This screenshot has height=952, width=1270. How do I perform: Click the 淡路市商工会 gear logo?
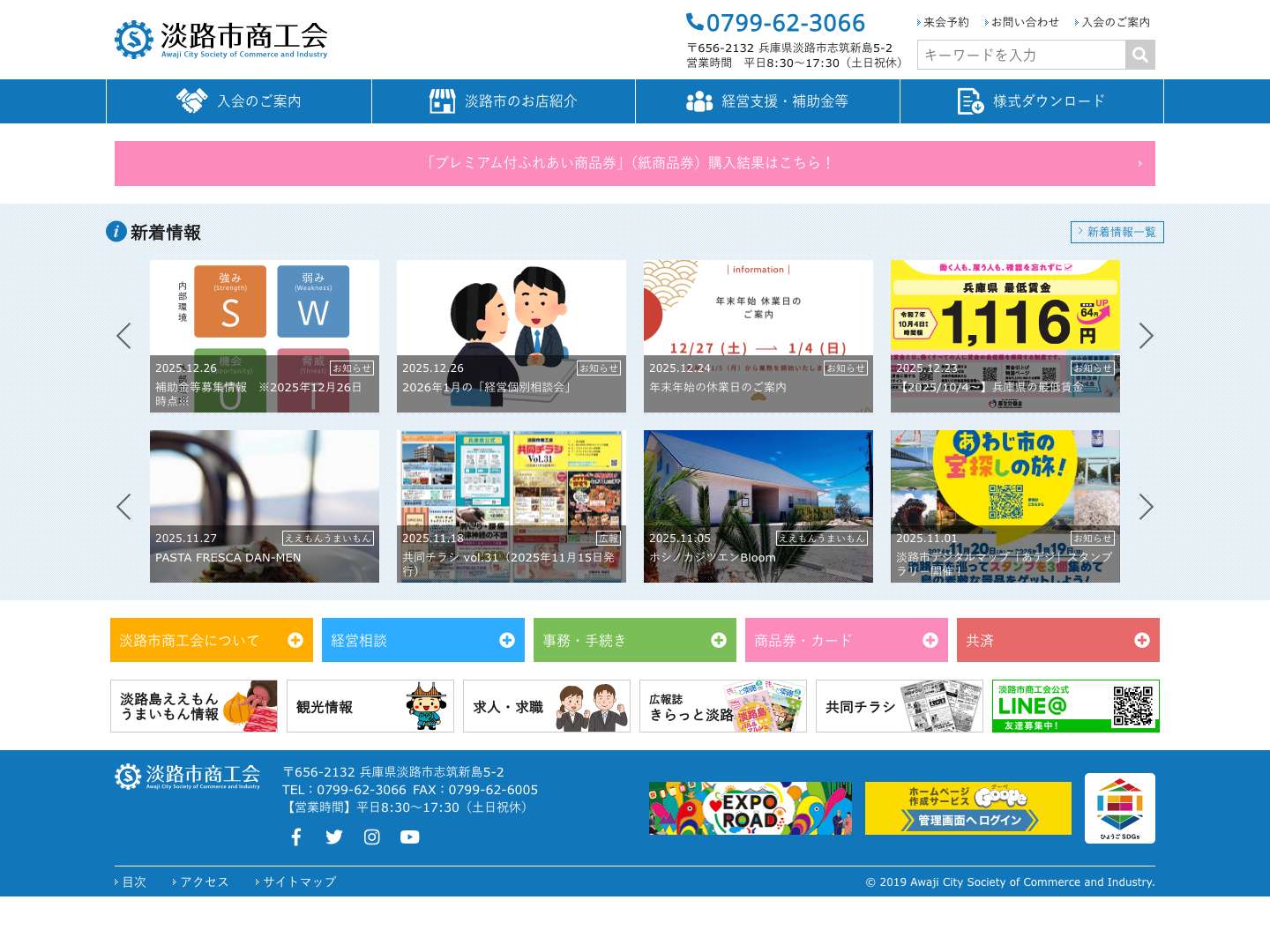(133, 39)
